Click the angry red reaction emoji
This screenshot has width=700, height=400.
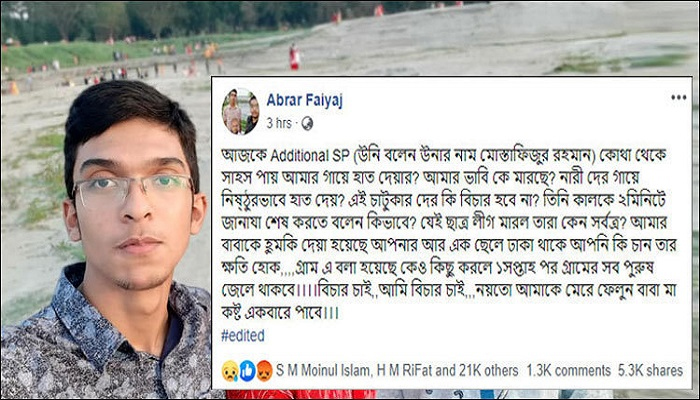click(264, 371)
